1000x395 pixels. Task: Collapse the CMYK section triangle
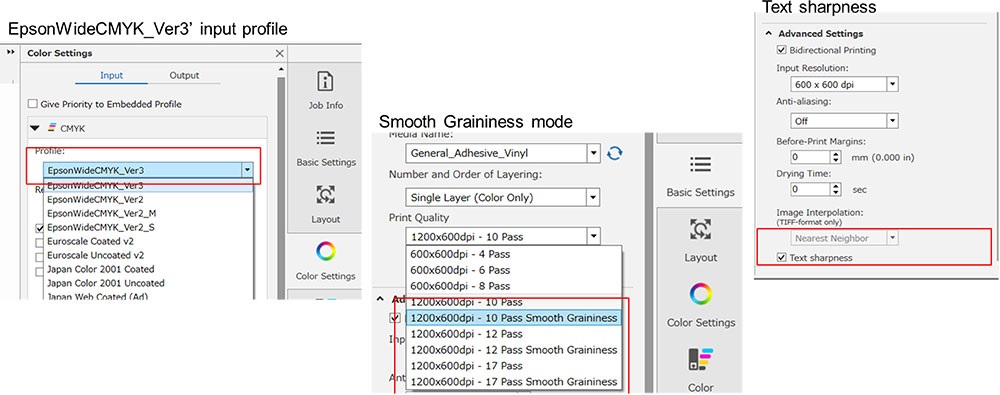pos(34,128)
